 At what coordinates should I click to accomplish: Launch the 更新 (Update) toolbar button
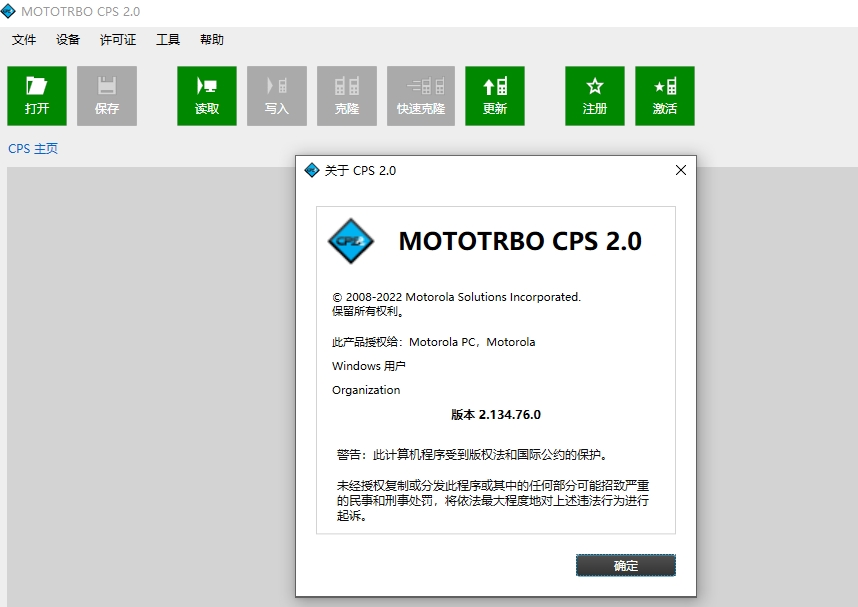point(495,96)
